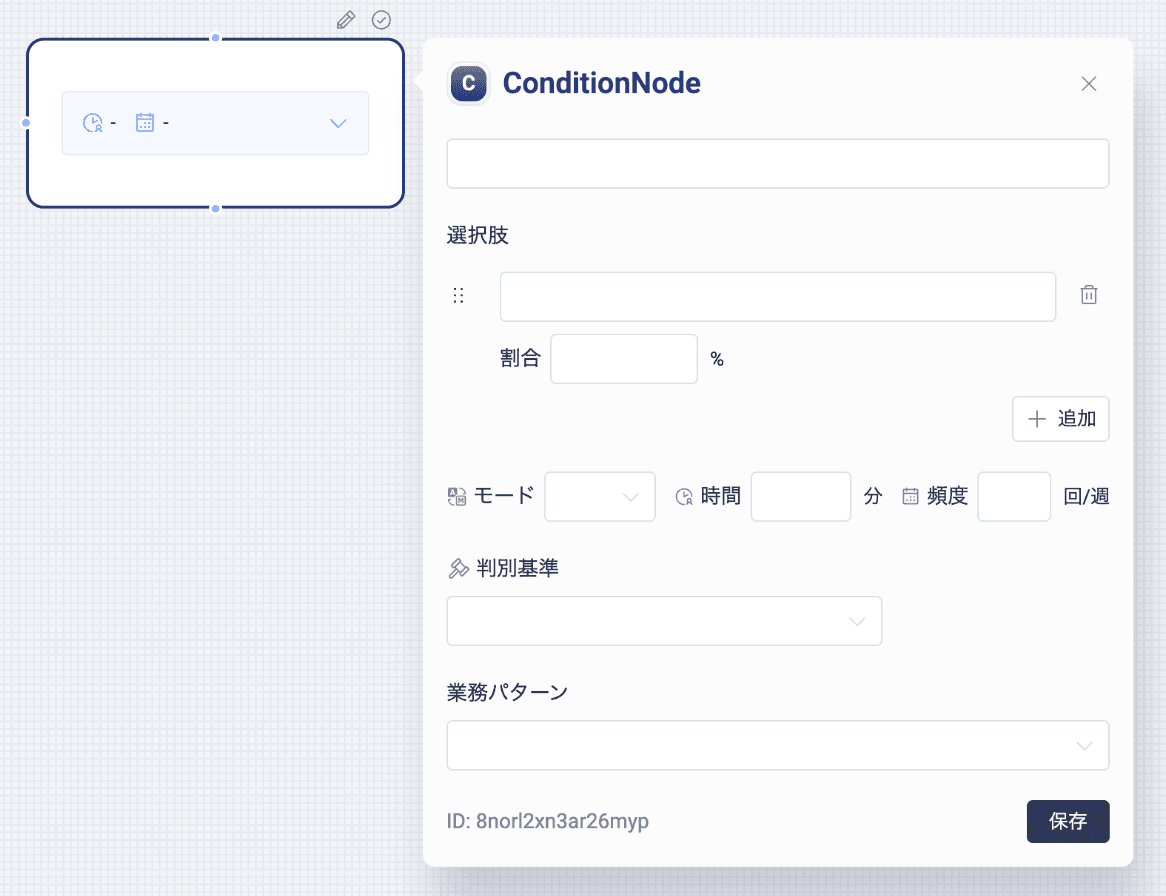This screenshot has width=1166, height=896.
Task: Click the node's bottom connection handle
Action: pyautogui.click(x=216, y=209)
